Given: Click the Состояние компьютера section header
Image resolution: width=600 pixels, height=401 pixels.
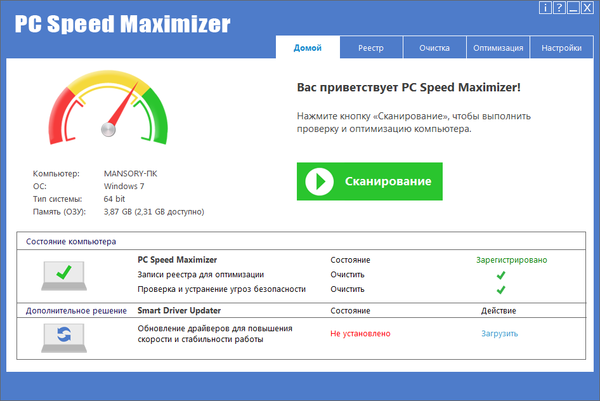Looking at the screenshot, I should [71, 242].
